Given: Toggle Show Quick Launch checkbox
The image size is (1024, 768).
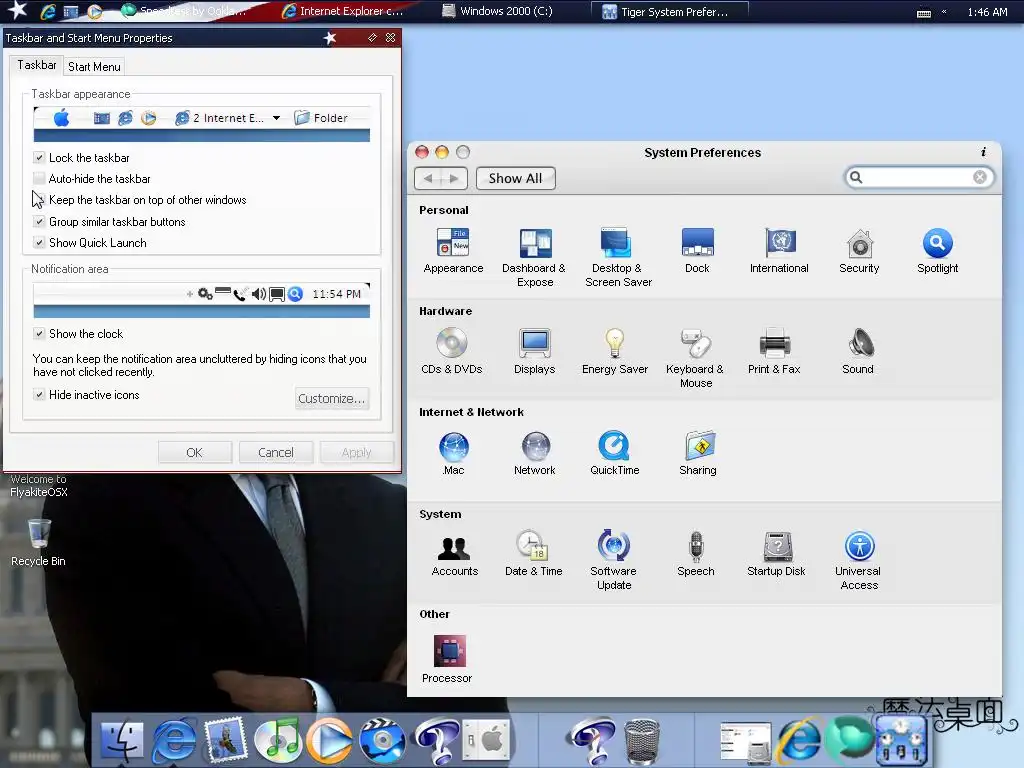Looking at the screenshot, I should pyautogui.click(x=39, y=242).
